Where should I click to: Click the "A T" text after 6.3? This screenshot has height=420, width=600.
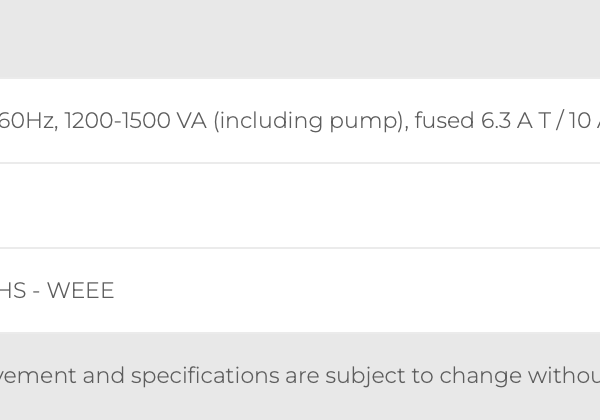(x=533, y=120)
